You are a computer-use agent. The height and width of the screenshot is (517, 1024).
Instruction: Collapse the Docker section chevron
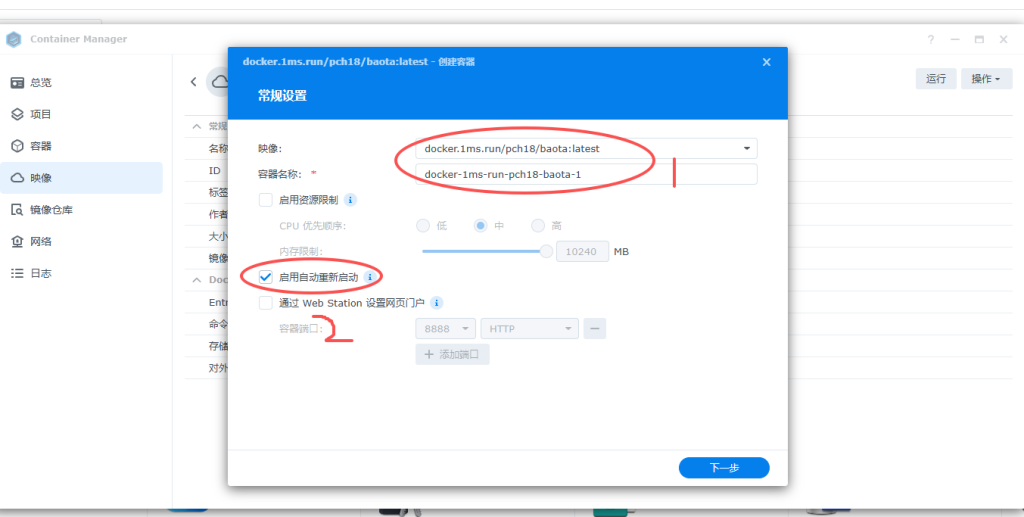click(197, 279)
